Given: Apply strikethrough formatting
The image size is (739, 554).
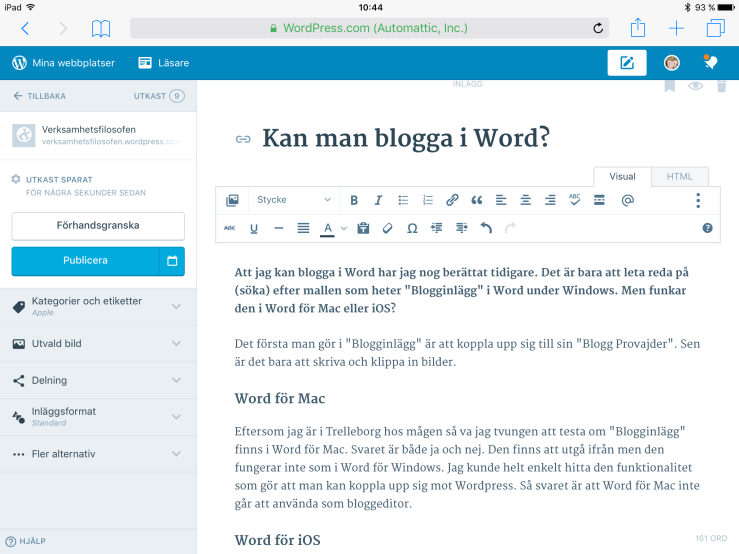Looking at the screenshot, I should coord(230,228).
